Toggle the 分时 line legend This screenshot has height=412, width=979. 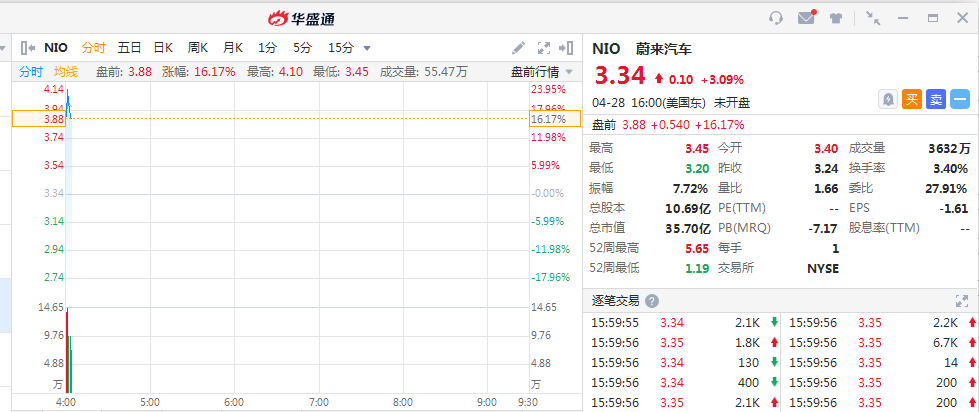click(x=31, y=72)
